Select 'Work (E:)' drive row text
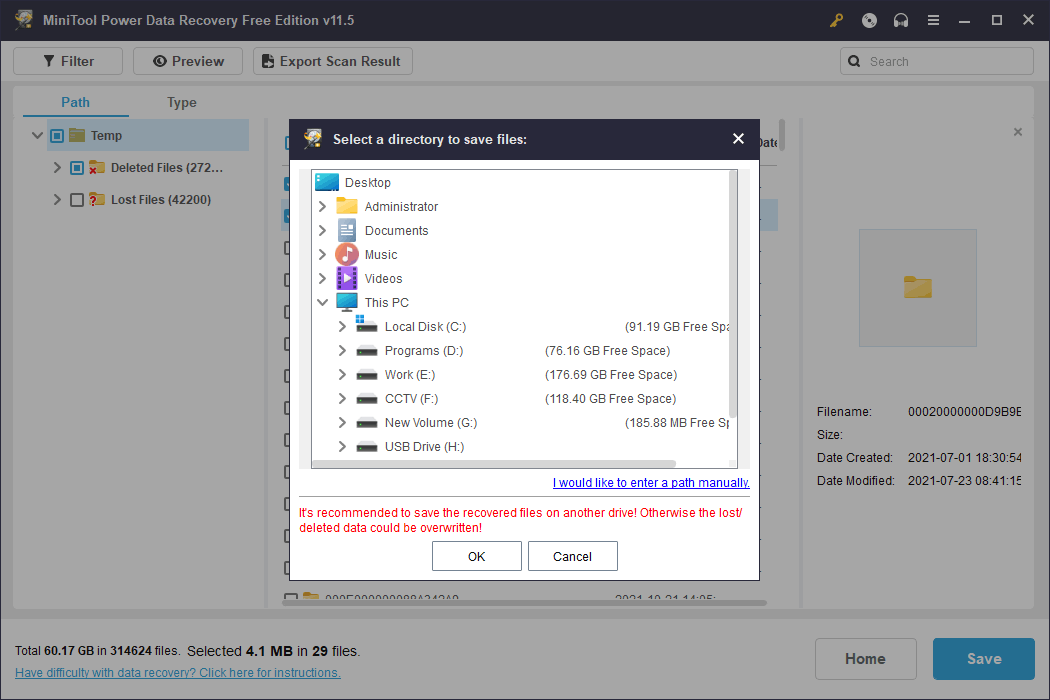 pyautogui.click(x=410, y=375)
